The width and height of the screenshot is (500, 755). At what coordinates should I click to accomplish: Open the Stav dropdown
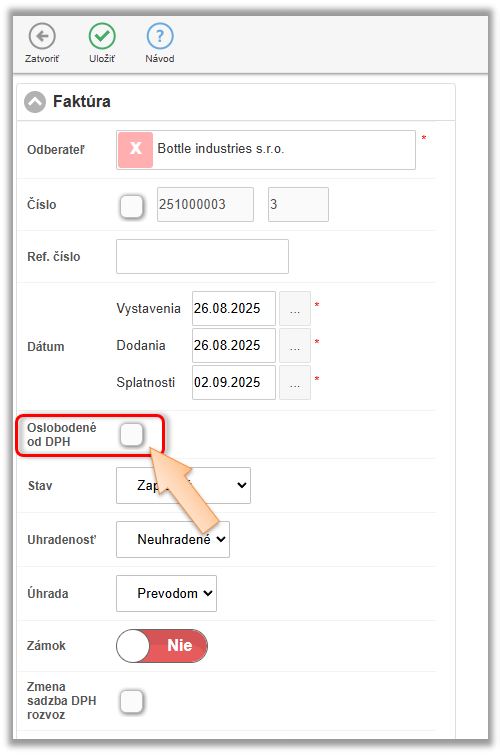point(184,485)
